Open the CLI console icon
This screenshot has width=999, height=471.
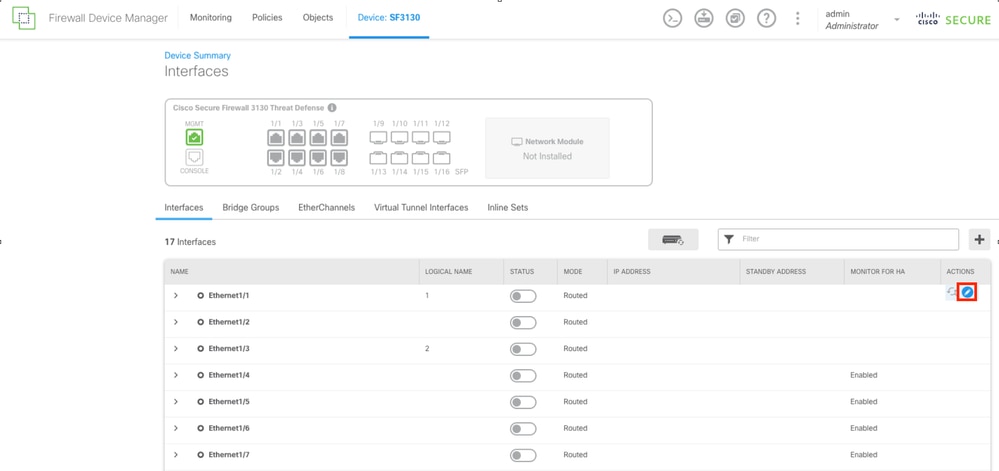click(673, 18)
